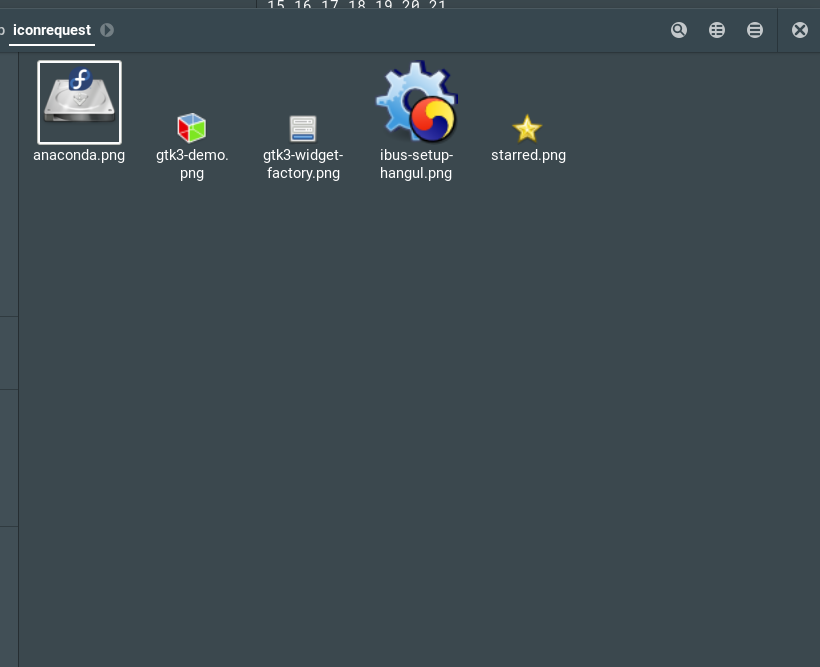
Task: Open the search icon in the header
Action: tap(679, 30)
